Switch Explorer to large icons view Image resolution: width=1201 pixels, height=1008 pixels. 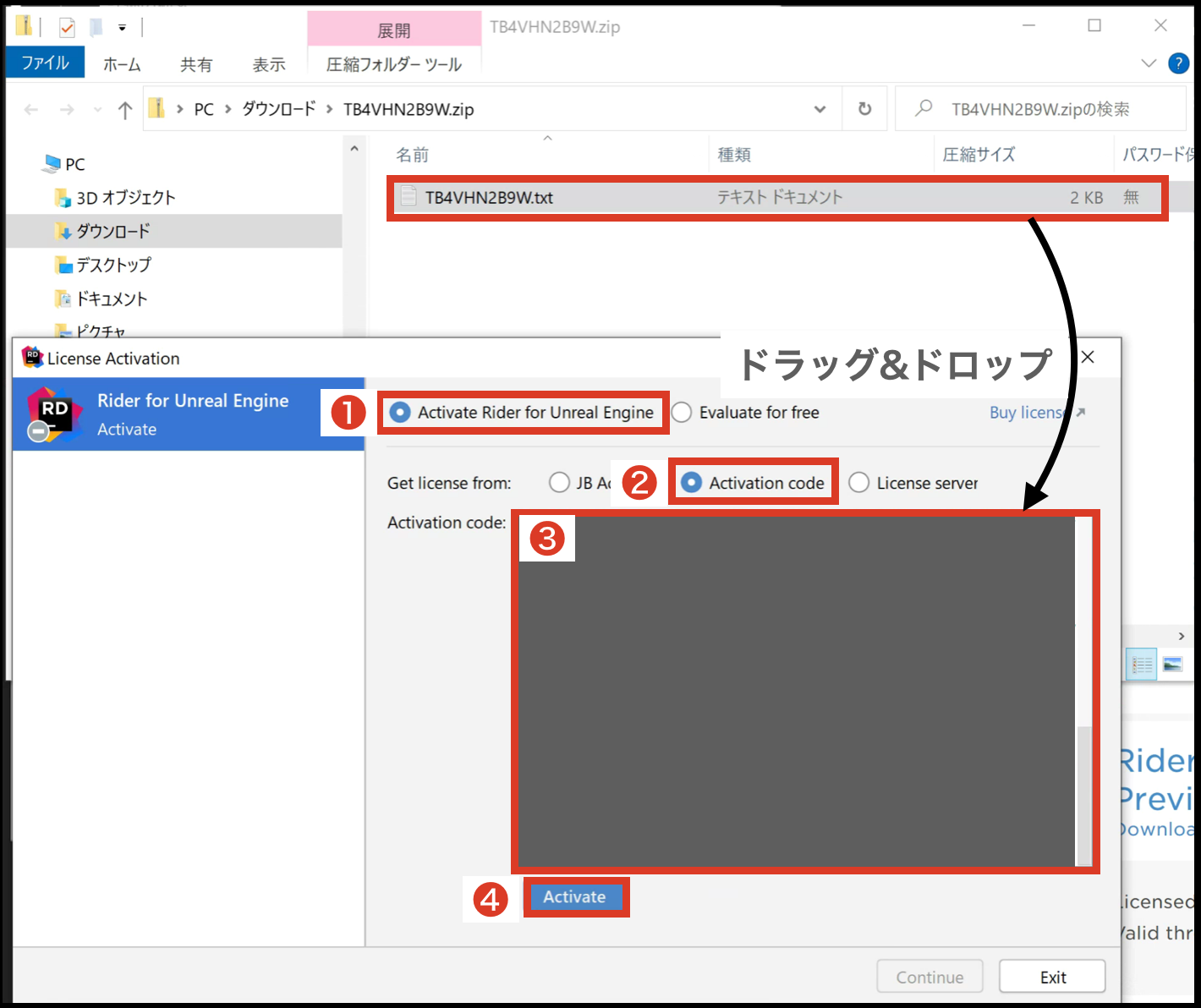[1172, 665]
